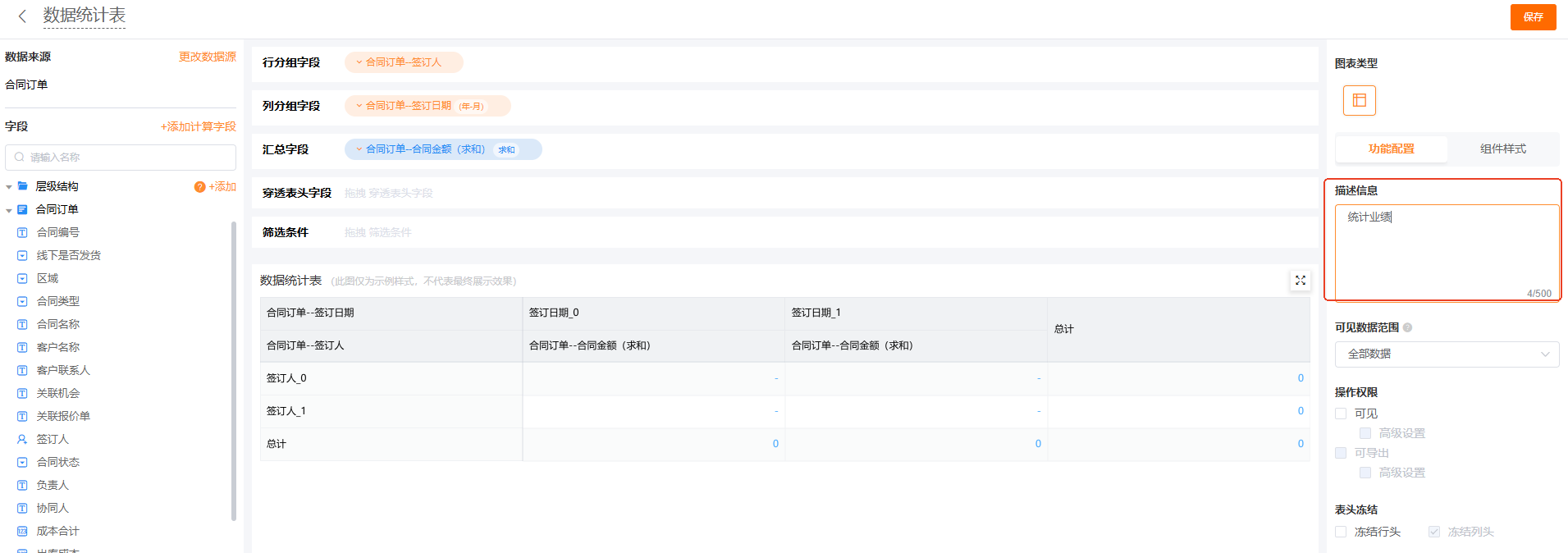Collapse the 合同订单 tree node
Screen dimensions: 1568x553
coord(9,210)
